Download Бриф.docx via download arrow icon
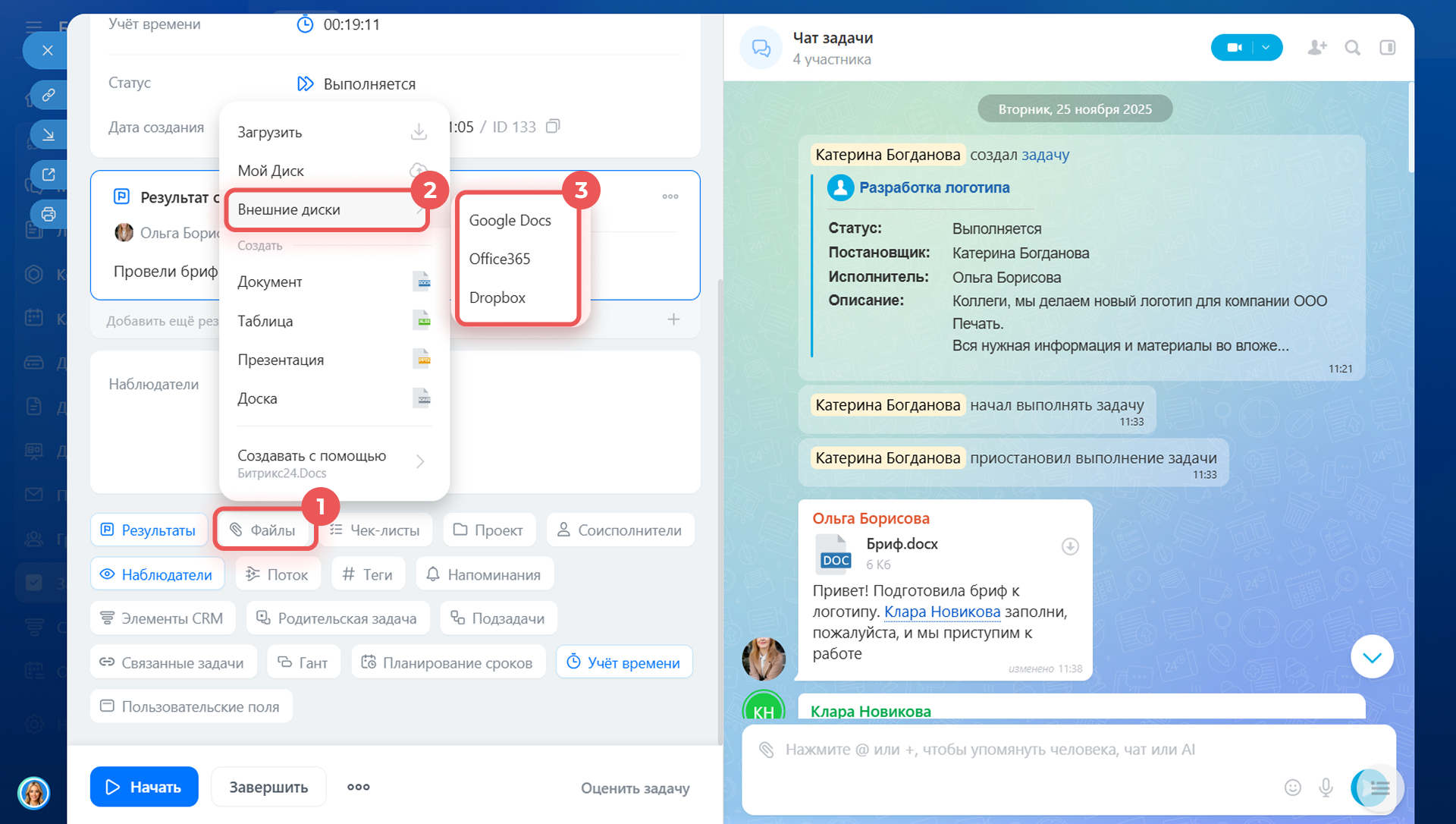The image size is (1456, 824). tap(1070, 546)
